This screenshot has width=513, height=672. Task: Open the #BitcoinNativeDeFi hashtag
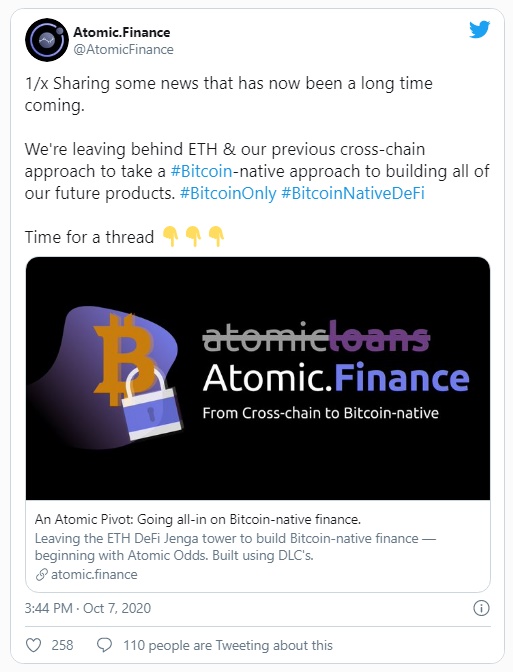point(353,193)
